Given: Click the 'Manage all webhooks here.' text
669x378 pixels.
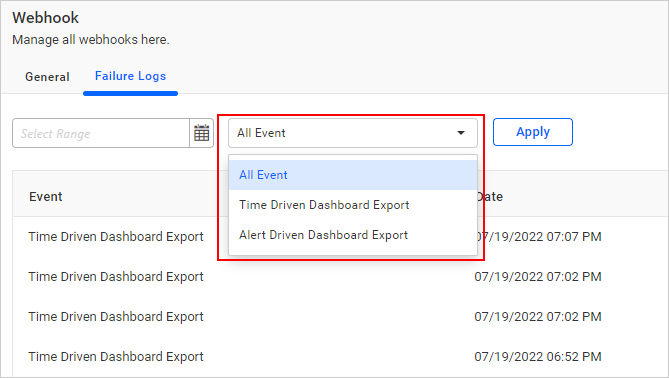Looking at the screenshot, I should tap(91, 40).
